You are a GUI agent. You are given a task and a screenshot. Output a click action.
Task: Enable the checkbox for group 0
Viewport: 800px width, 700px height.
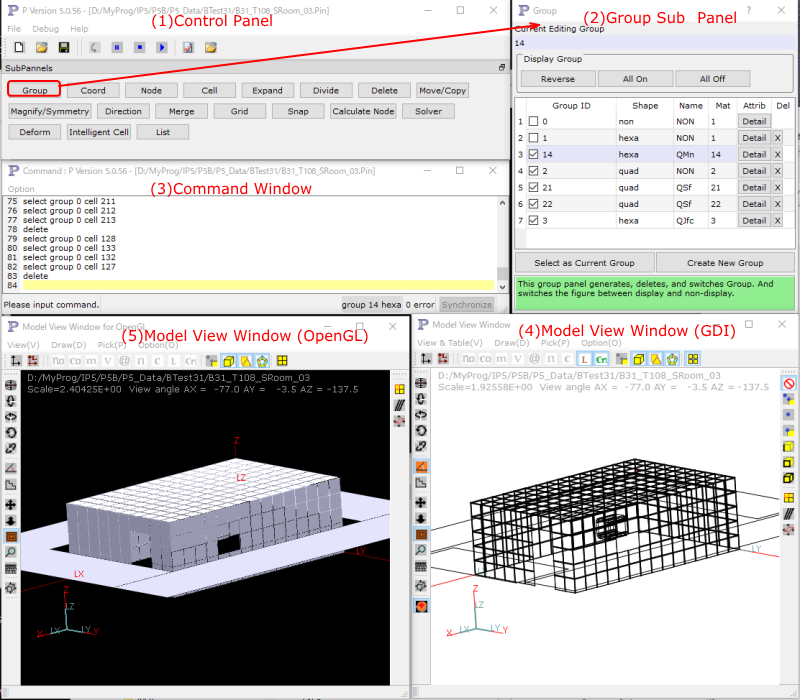click(x=533, y=121)
